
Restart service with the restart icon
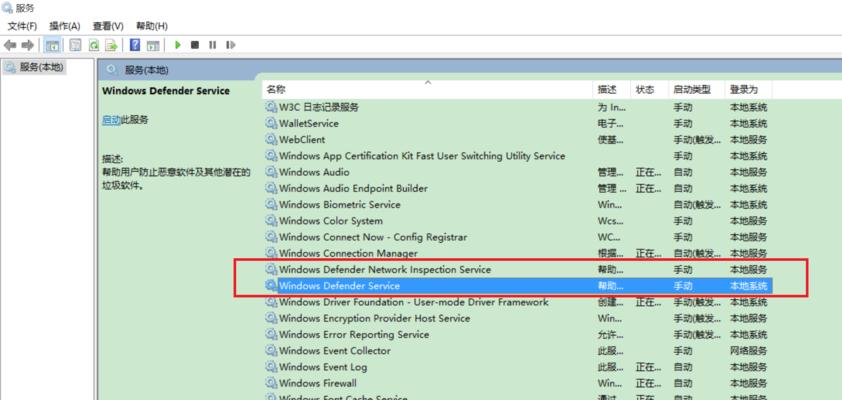tap(230, 45)
